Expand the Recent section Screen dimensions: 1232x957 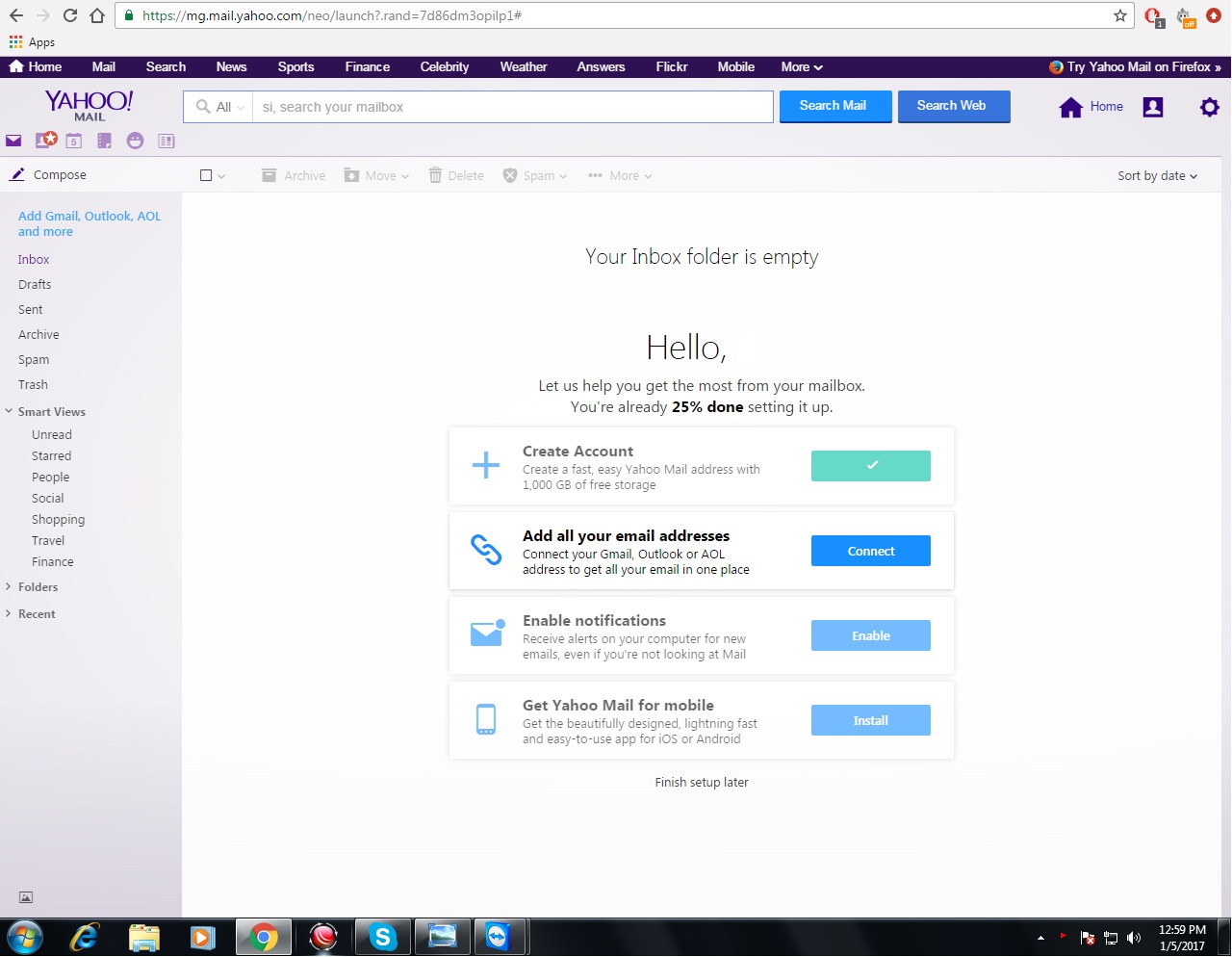point(9,613)
